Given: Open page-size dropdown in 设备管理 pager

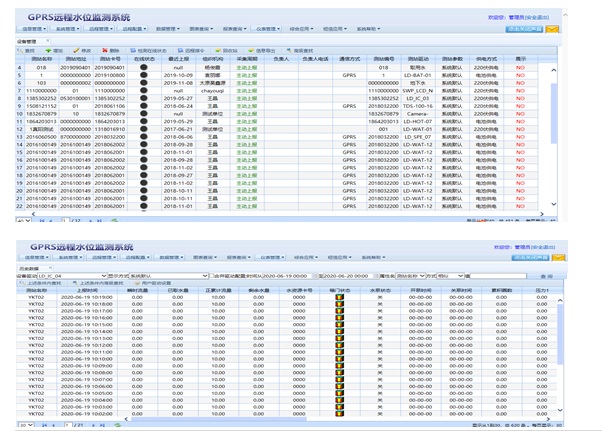Looking at the screenshot, I should point(23,221).
